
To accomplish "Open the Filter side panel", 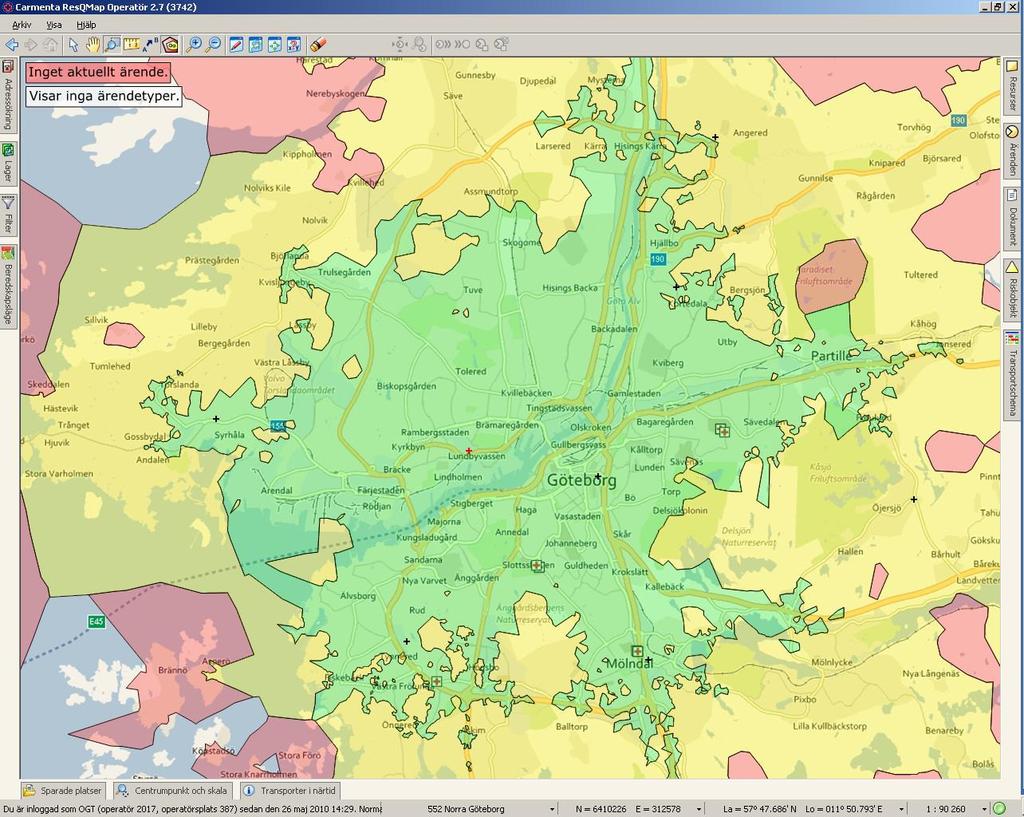I will 8,216.
